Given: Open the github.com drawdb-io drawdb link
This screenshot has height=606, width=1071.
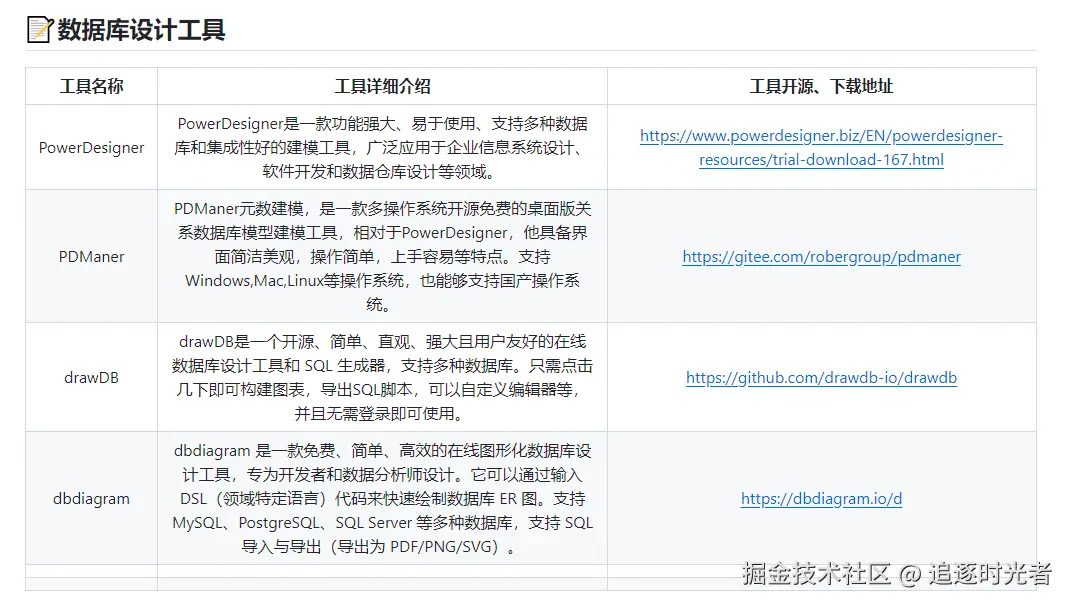Looking at the screenshot, I should (x=821, y=378).
